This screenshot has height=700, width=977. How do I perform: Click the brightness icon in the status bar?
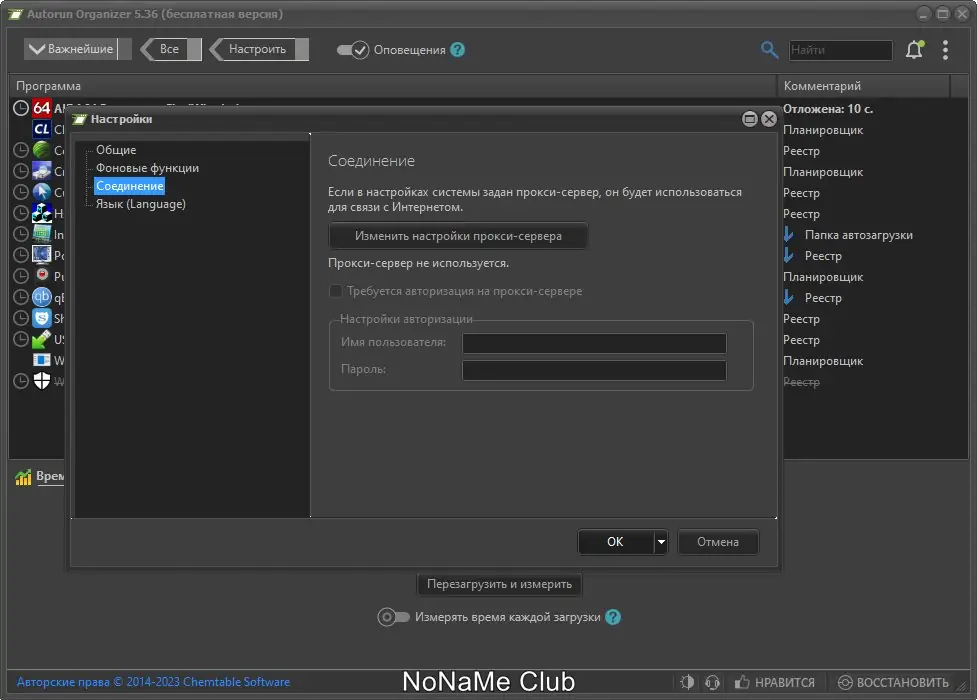(687, 682)
